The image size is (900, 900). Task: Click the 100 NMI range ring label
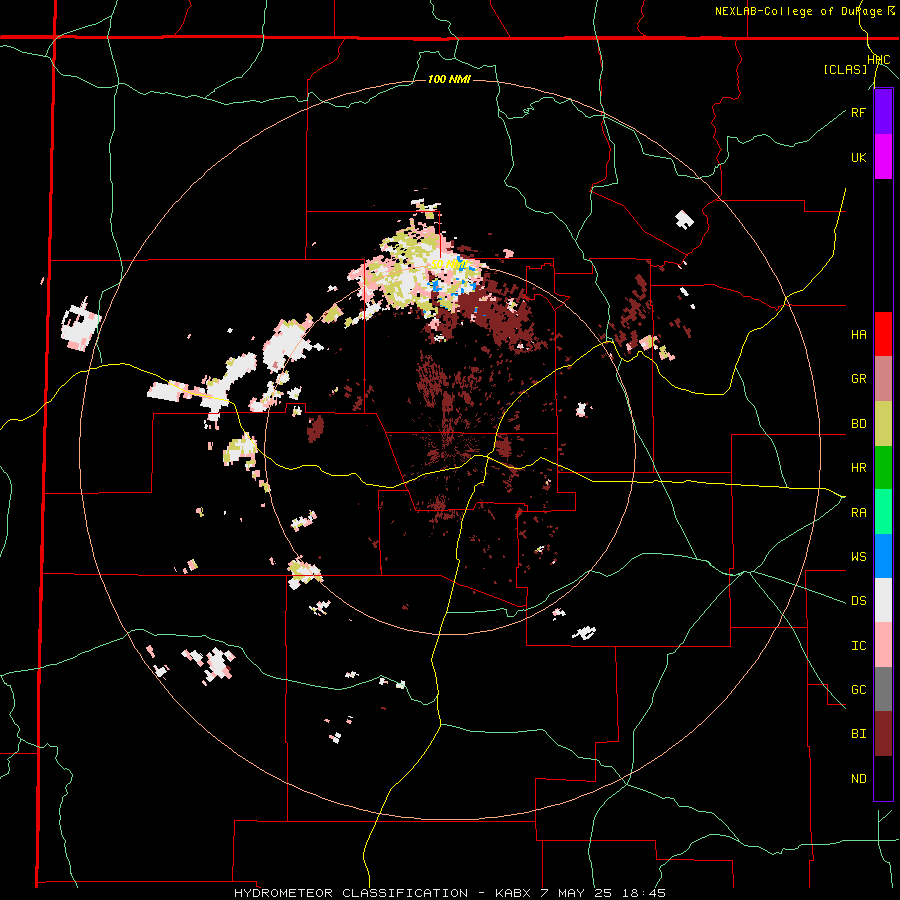point(449,79)
